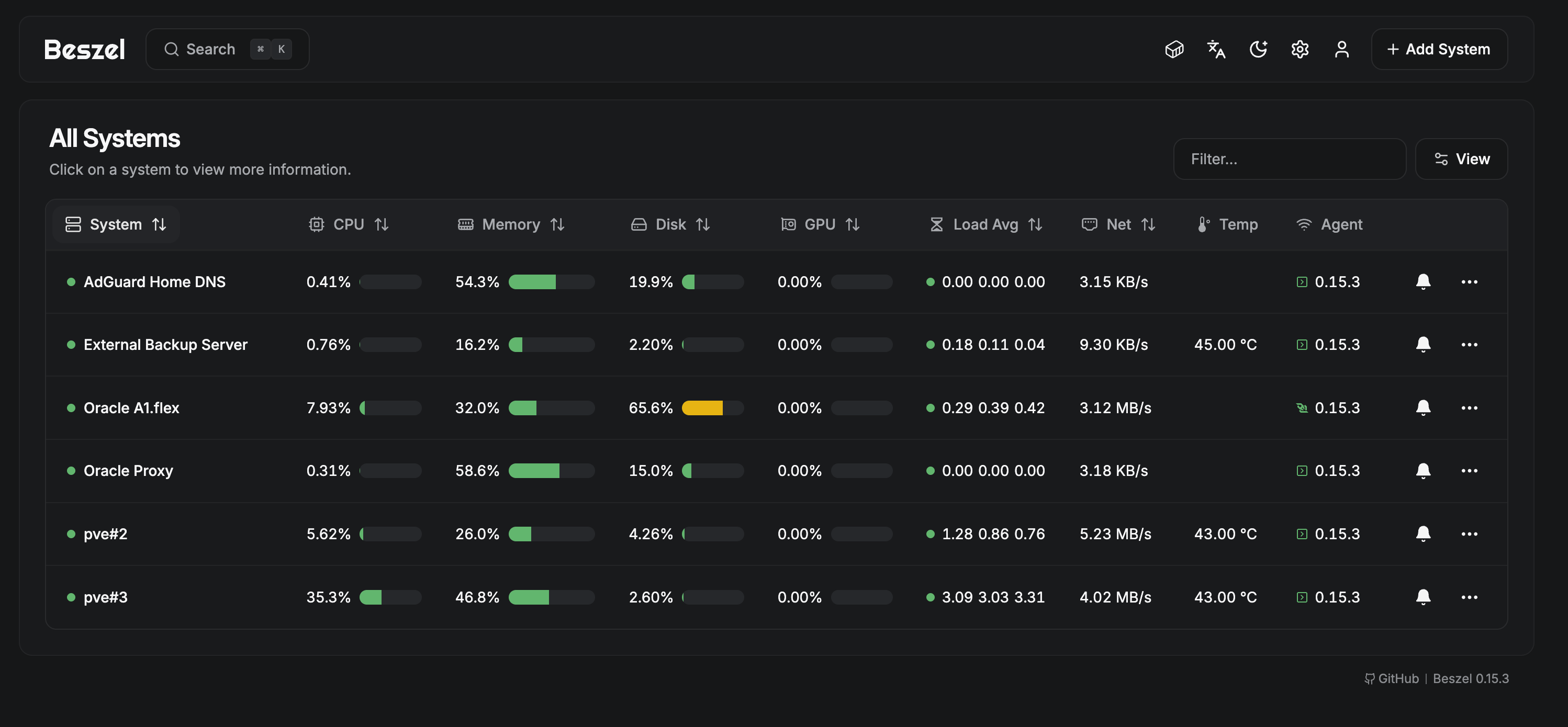
Task: Select the System column header
Action: (116, 224)
